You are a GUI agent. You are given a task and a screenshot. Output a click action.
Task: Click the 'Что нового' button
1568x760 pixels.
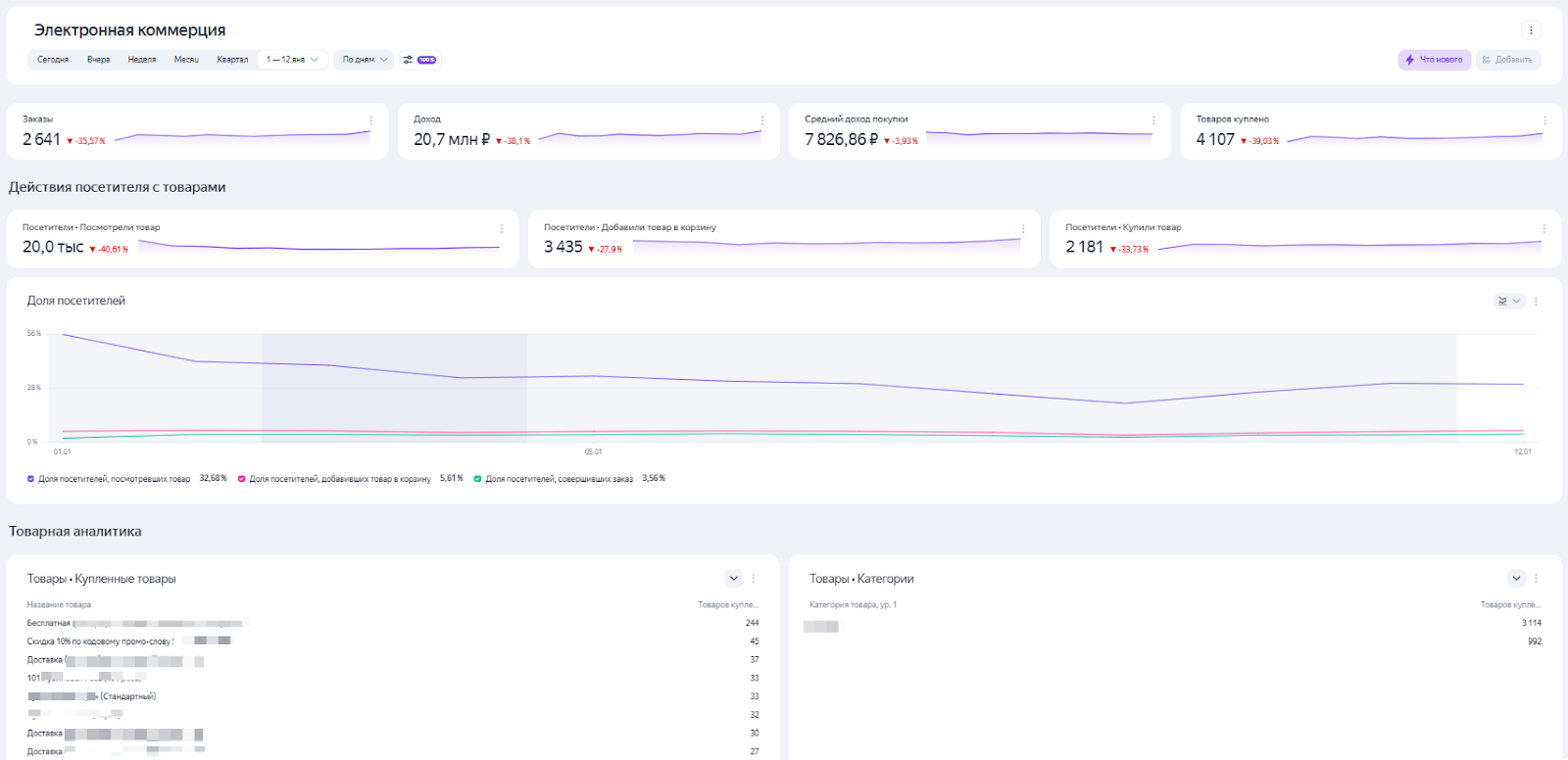tap(1434, 60)
